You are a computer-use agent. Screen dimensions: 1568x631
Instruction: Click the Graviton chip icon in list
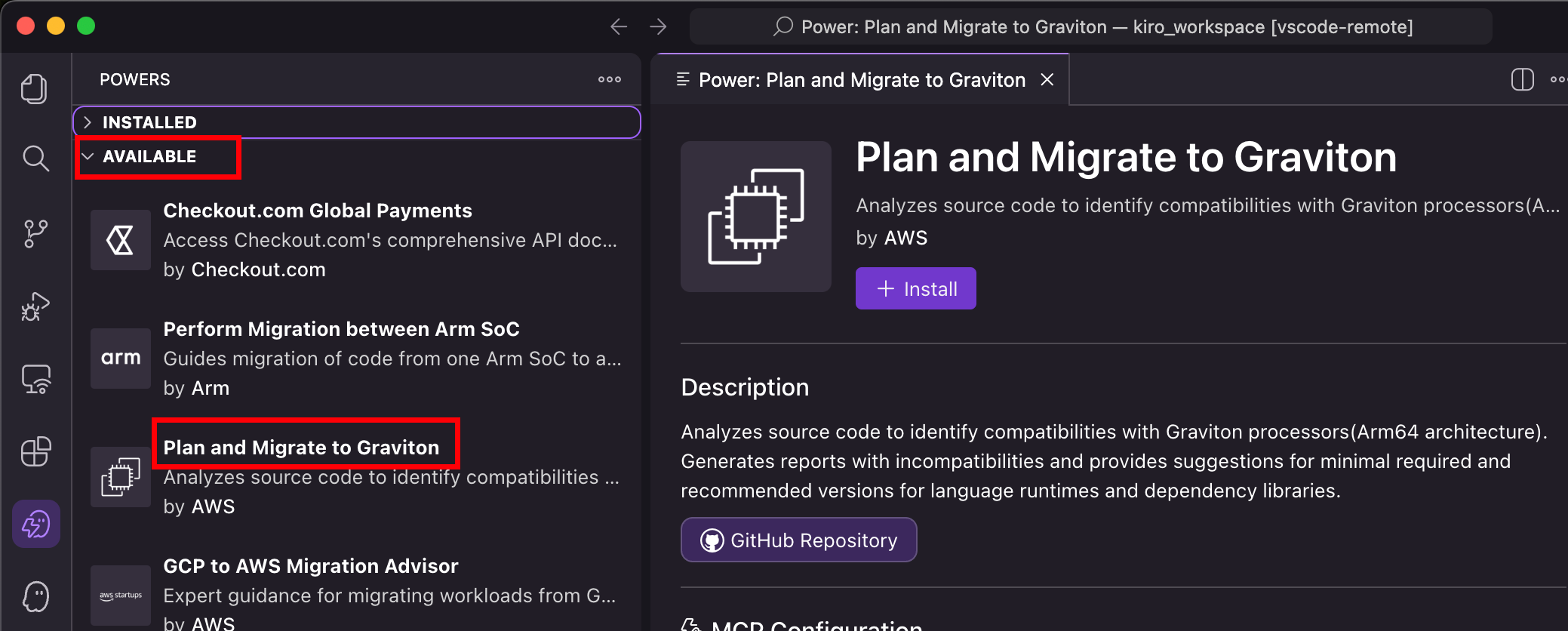click(121, 477)
